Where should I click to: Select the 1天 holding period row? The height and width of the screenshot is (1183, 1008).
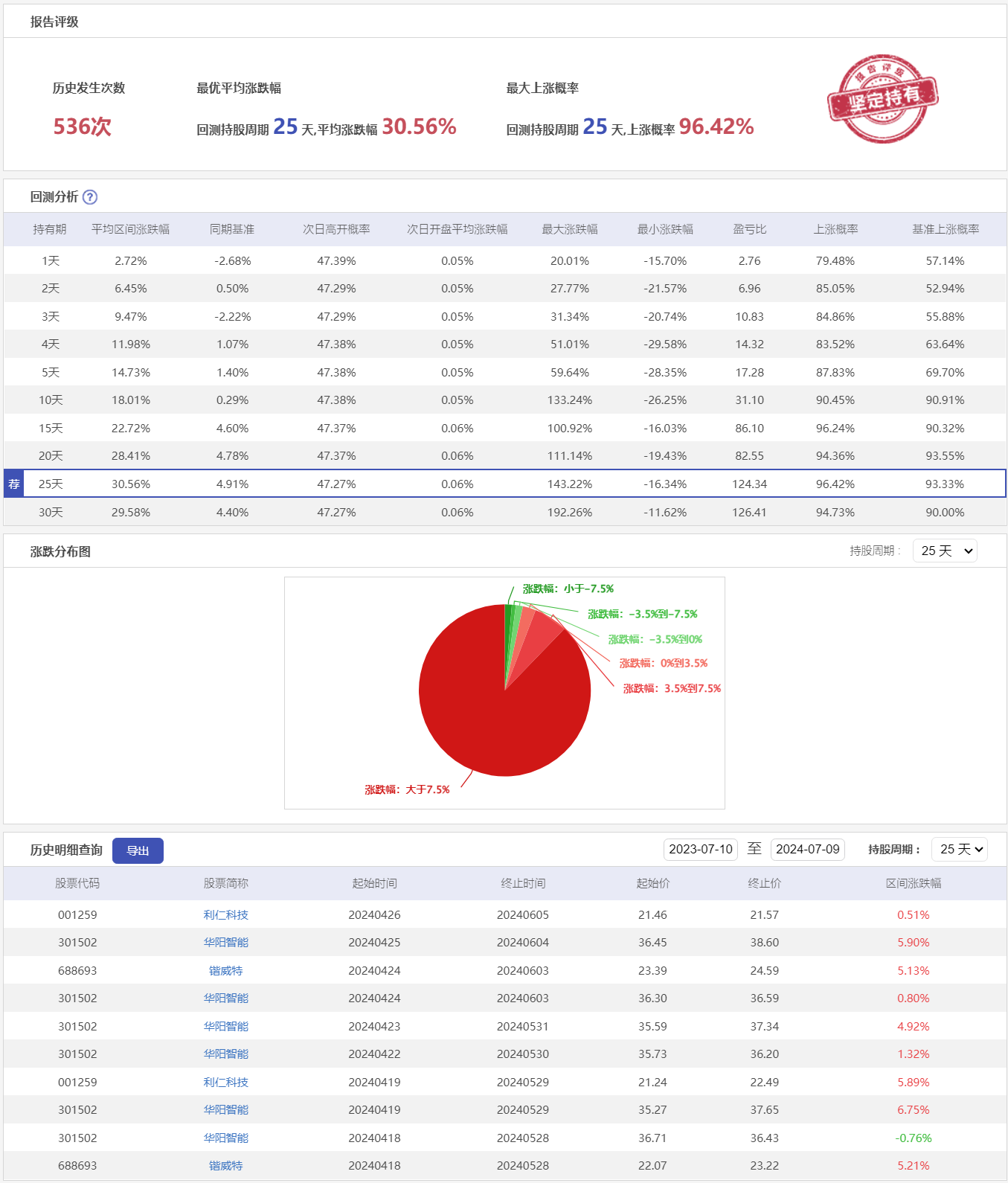coord(505,260)
